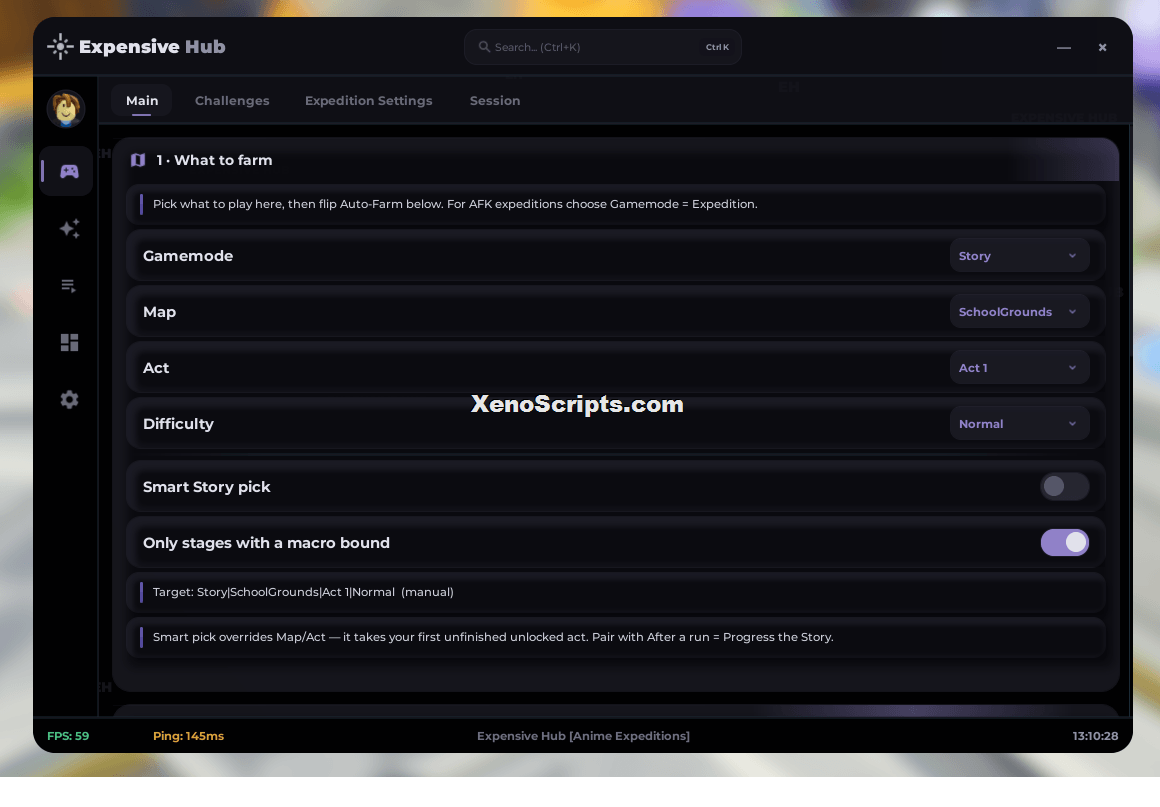1160x807 pixels.
Task: Enable the Smart Story pick toggle
Action: pos(1065,487)
